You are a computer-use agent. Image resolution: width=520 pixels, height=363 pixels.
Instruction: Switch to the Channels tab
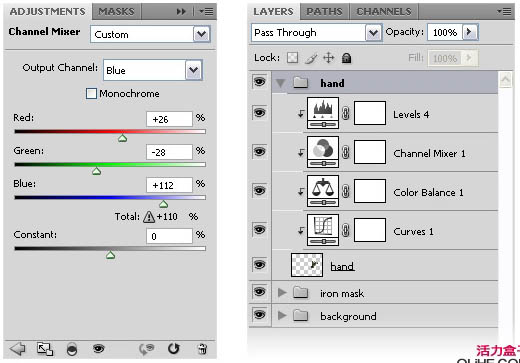[384, 11]
